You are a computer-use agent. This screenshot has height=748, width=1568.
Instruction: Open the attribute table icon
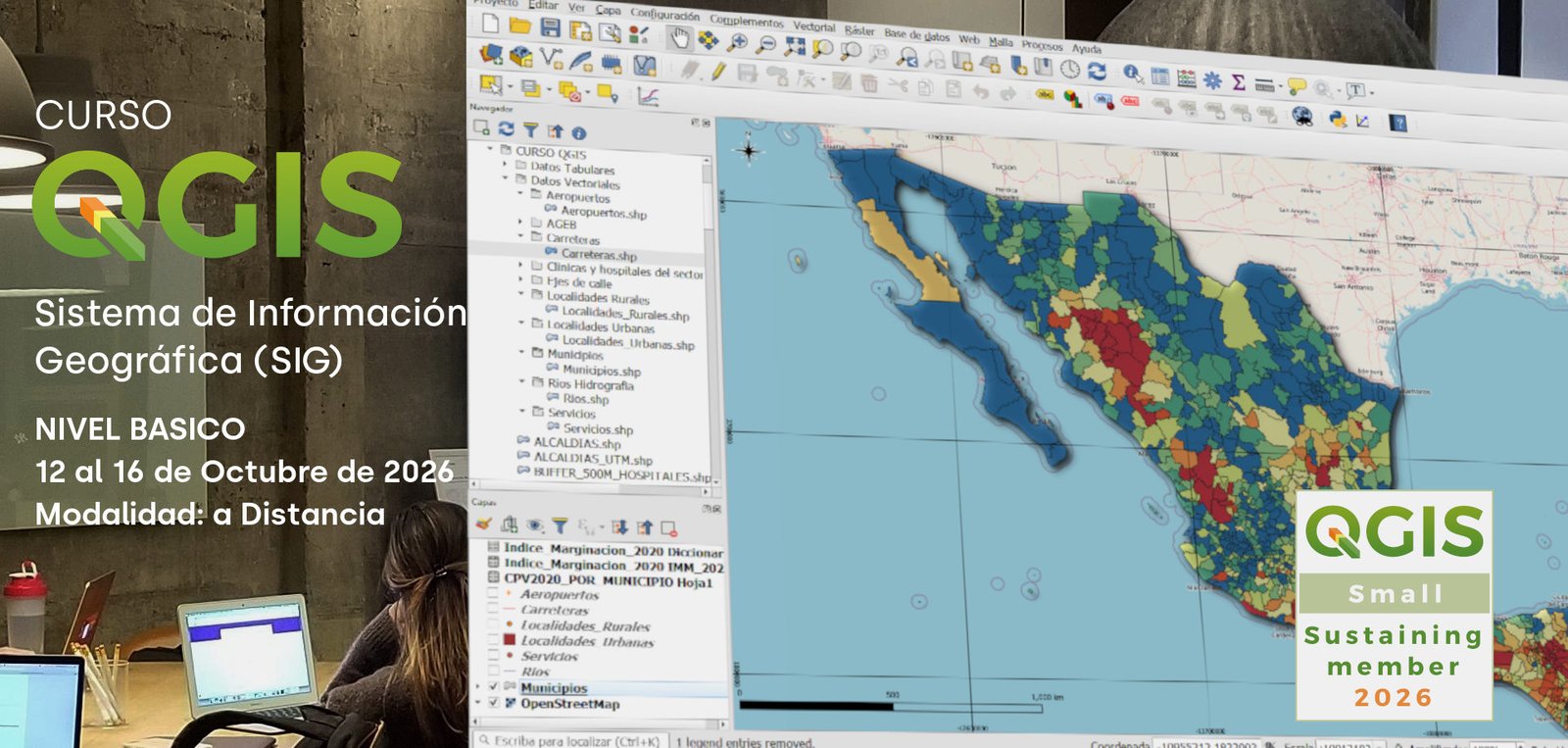1160,76
